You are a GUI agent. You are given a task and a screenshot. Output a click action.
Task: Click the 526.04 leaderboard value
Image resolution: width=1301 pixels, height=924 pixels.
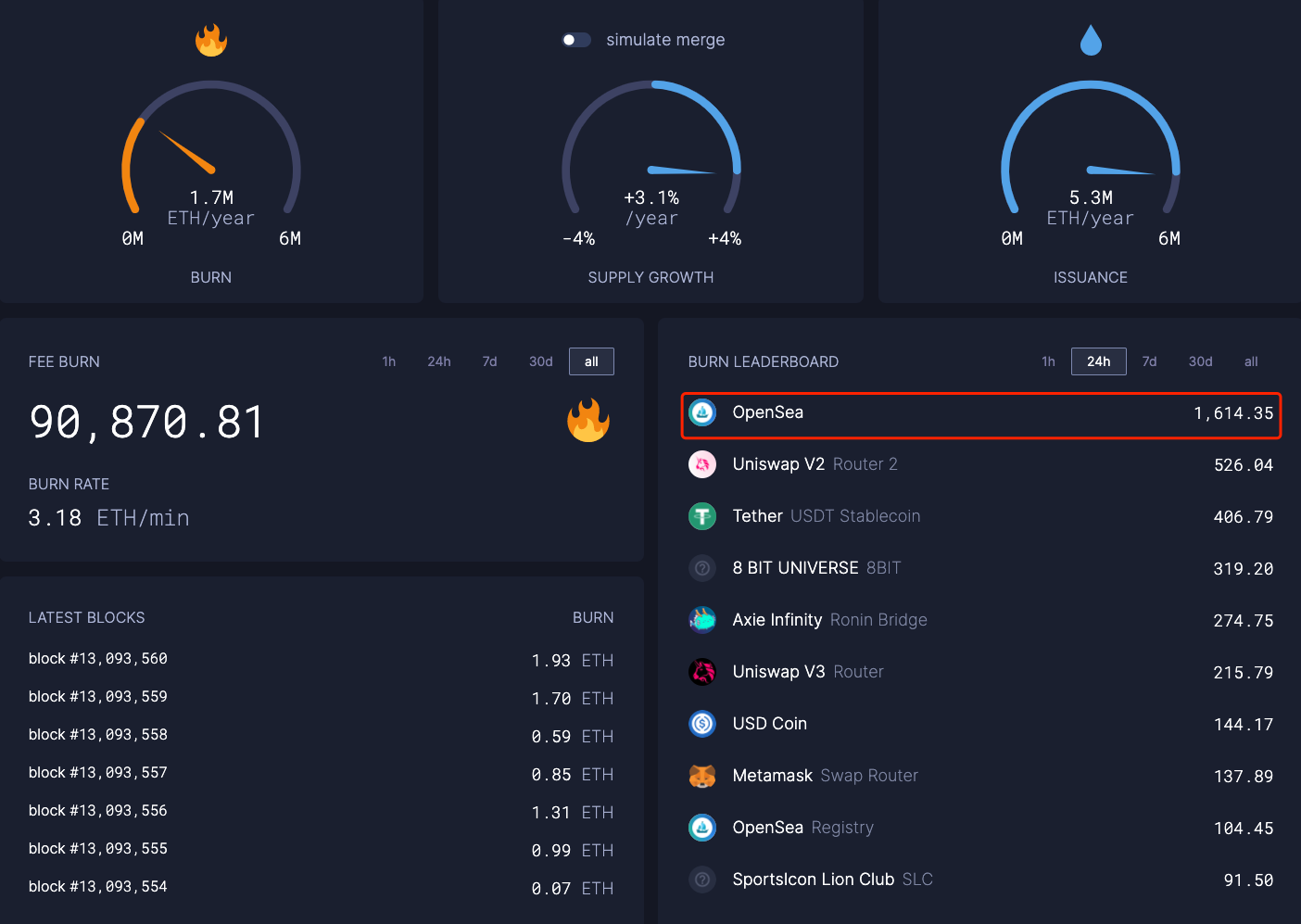pos(1244,465)
